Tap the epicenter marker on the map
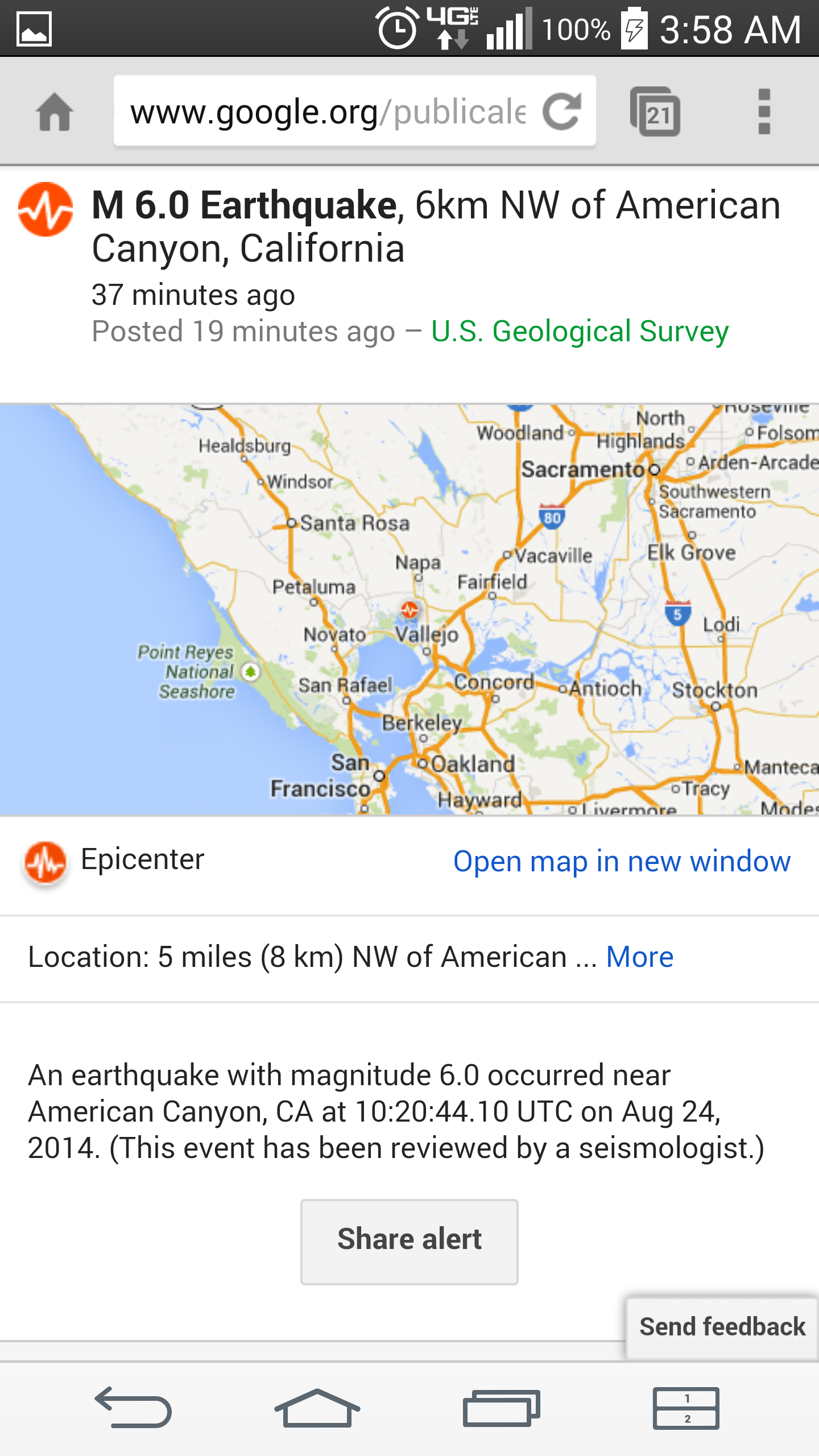This screenshot has width=819, height=1456. tap(409, 610)
